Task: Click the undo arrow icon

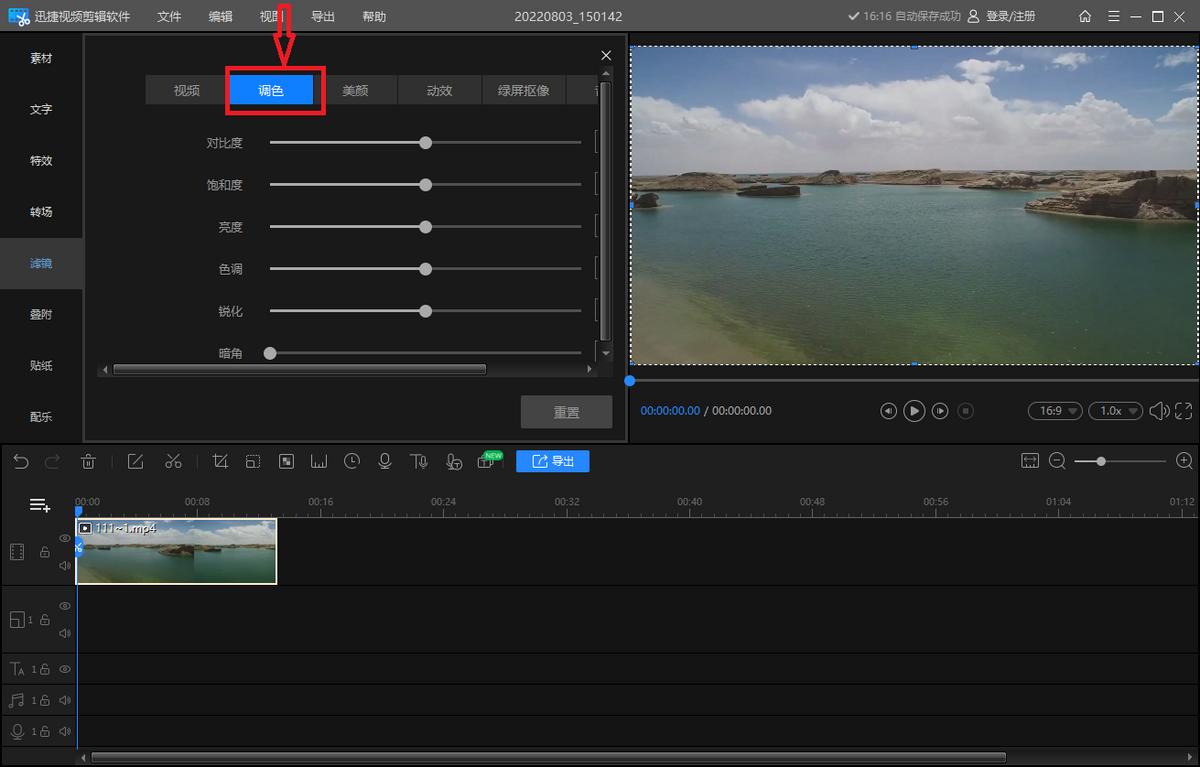Action: [x=21, y=461]
